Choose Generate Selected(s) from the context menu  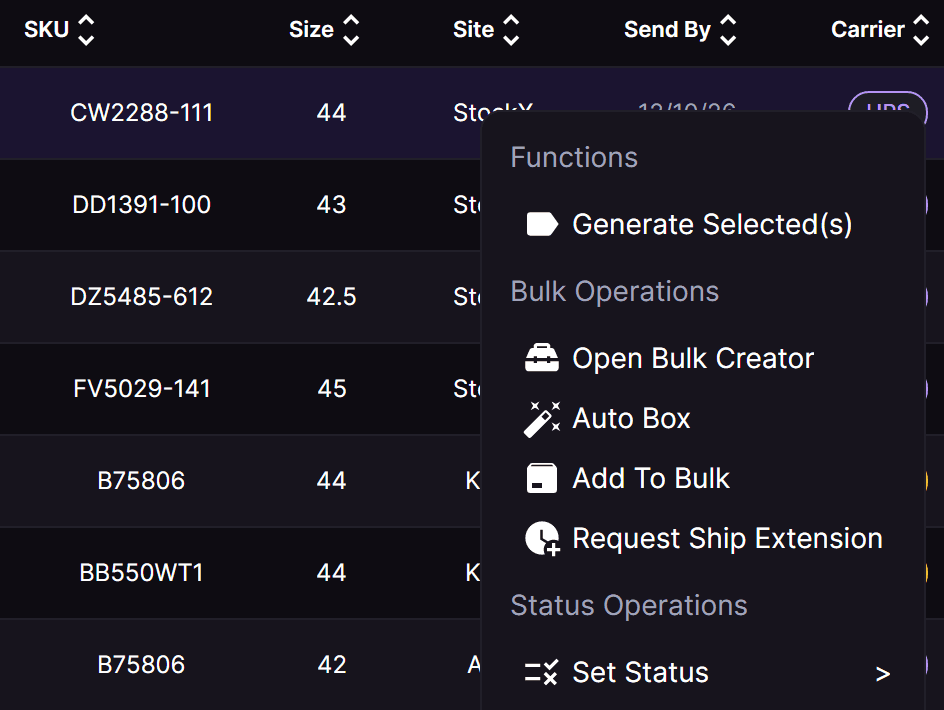click(703, 224)
